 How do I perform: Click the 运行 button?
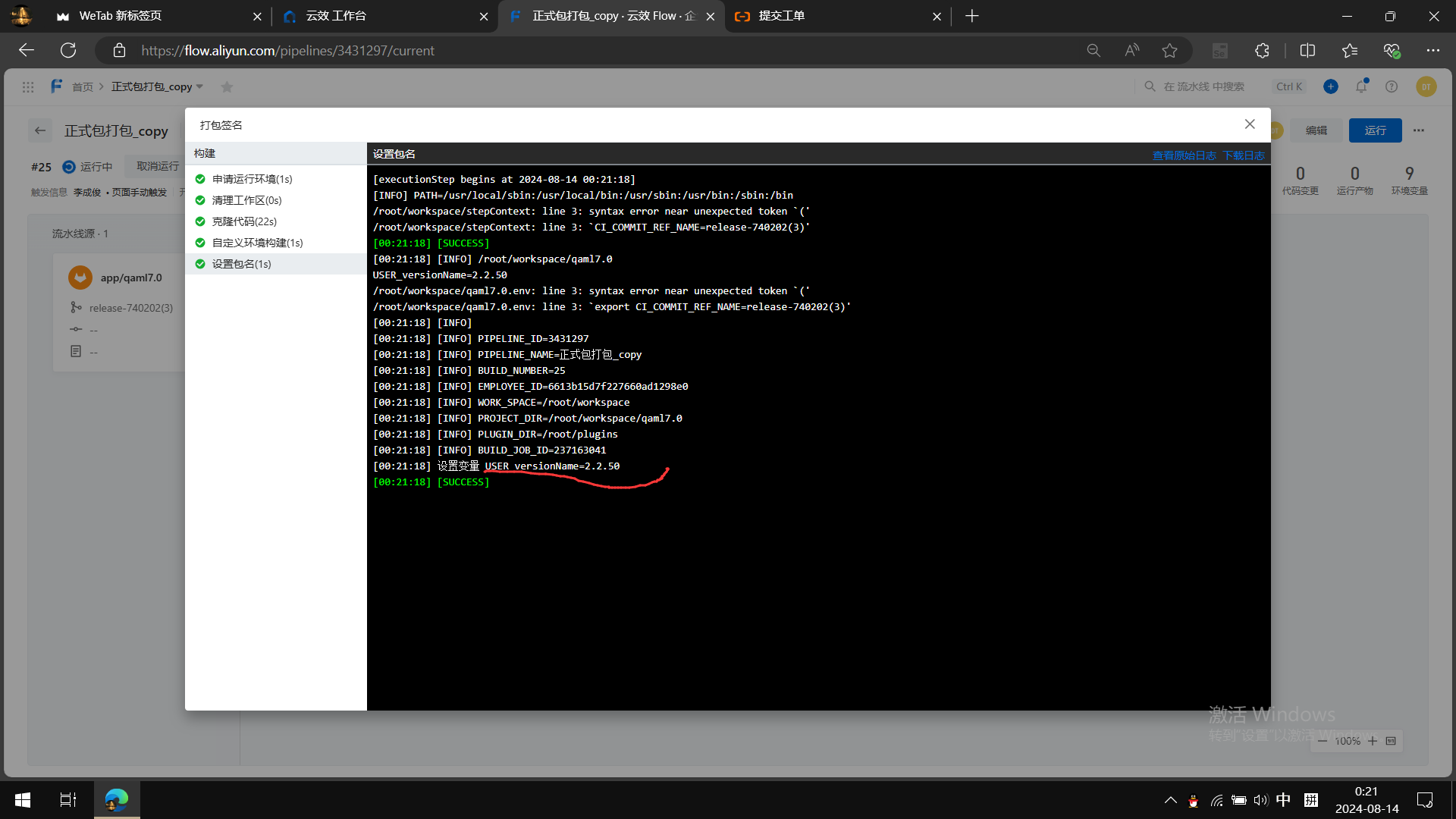tap(1375, 130)
